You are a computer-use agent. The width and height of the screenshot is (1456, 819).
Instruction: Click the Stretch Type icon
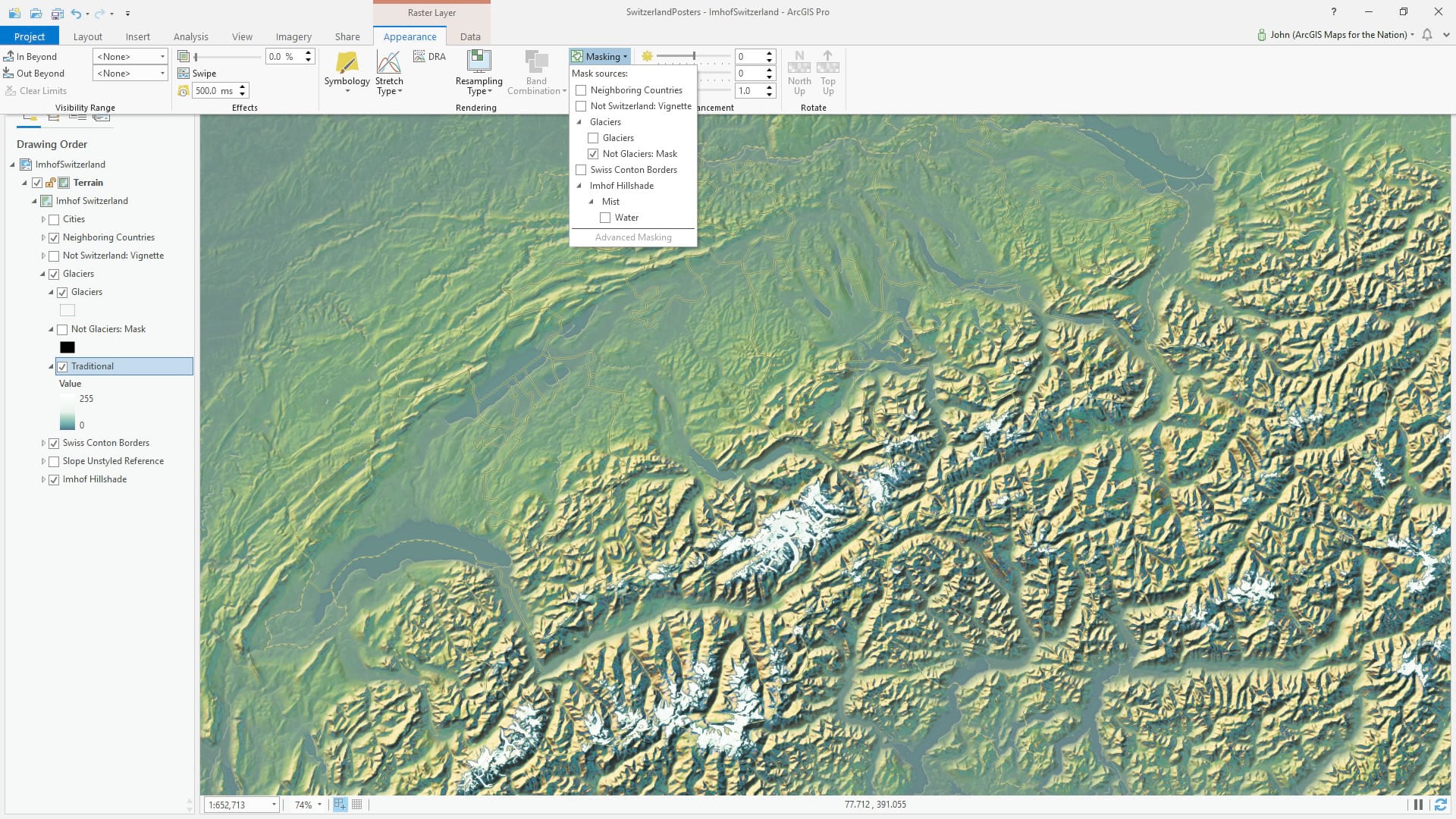(x=388, y=63)
